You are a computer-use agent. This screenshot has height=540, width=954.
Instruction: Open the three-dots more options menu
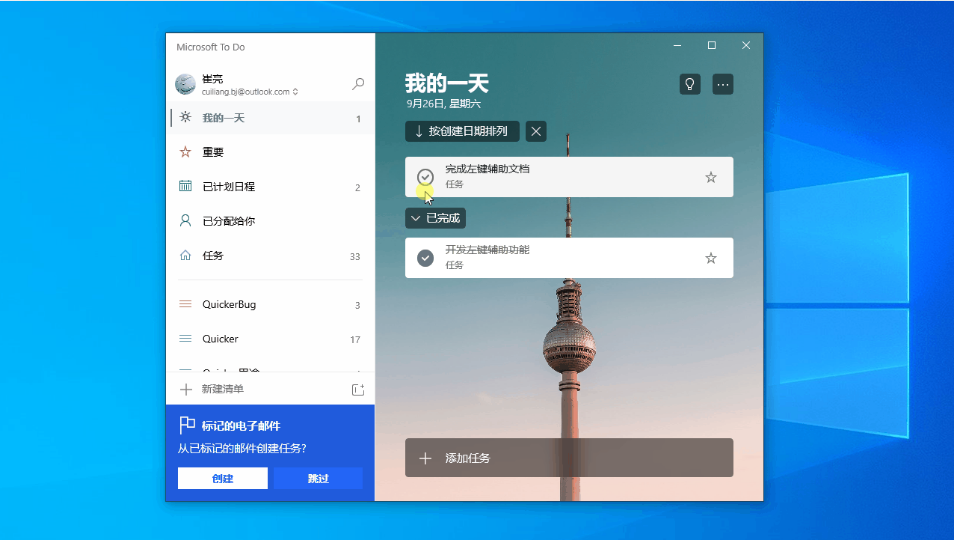click(723, 84)
